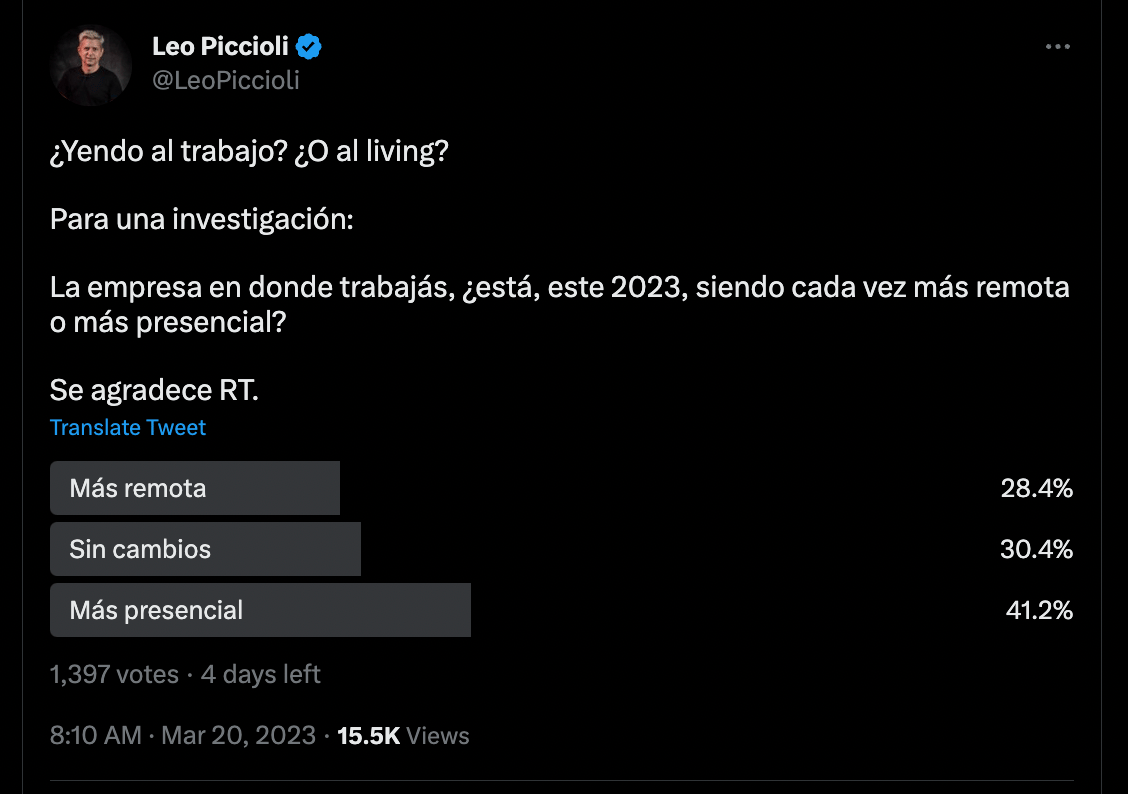
Task: Click the blue verified badge beside Leo Piccioli
Action: click(x=310, y=46)
